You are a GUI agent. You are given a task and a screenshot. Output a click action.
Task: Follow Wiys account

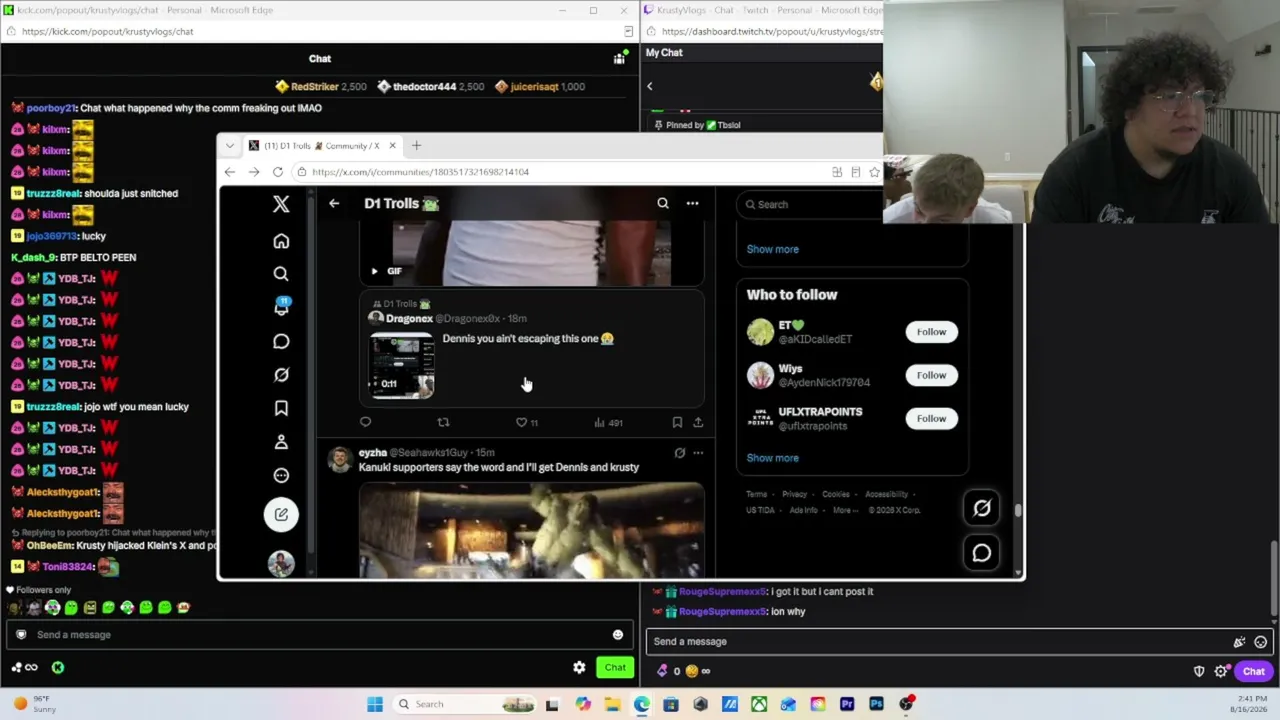point(931,375)
